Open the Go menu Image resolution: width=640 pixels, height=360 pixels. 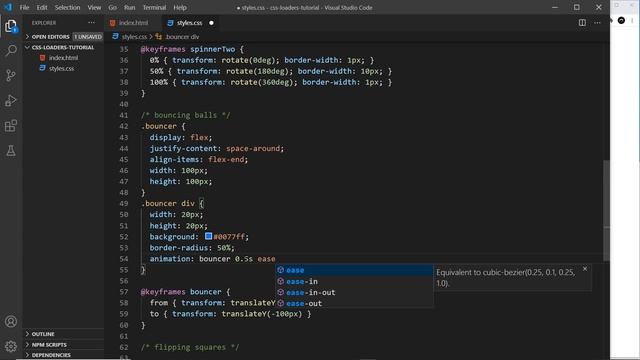coord(113,7)
